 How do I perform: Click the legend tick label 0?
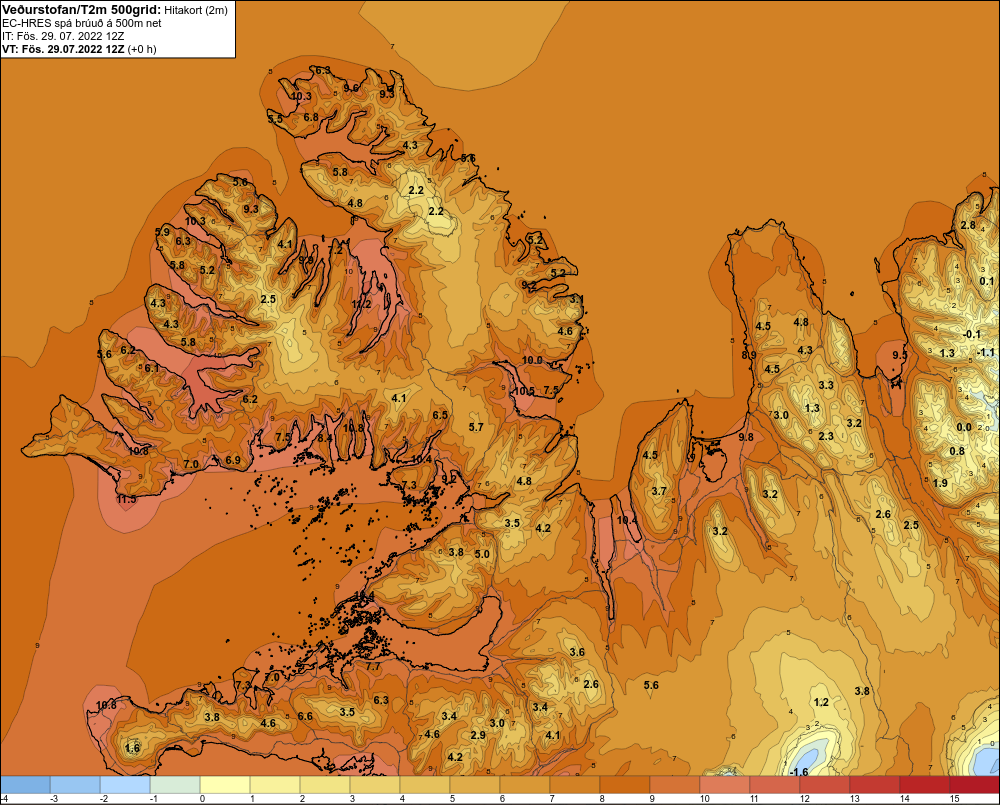[202, 798]
